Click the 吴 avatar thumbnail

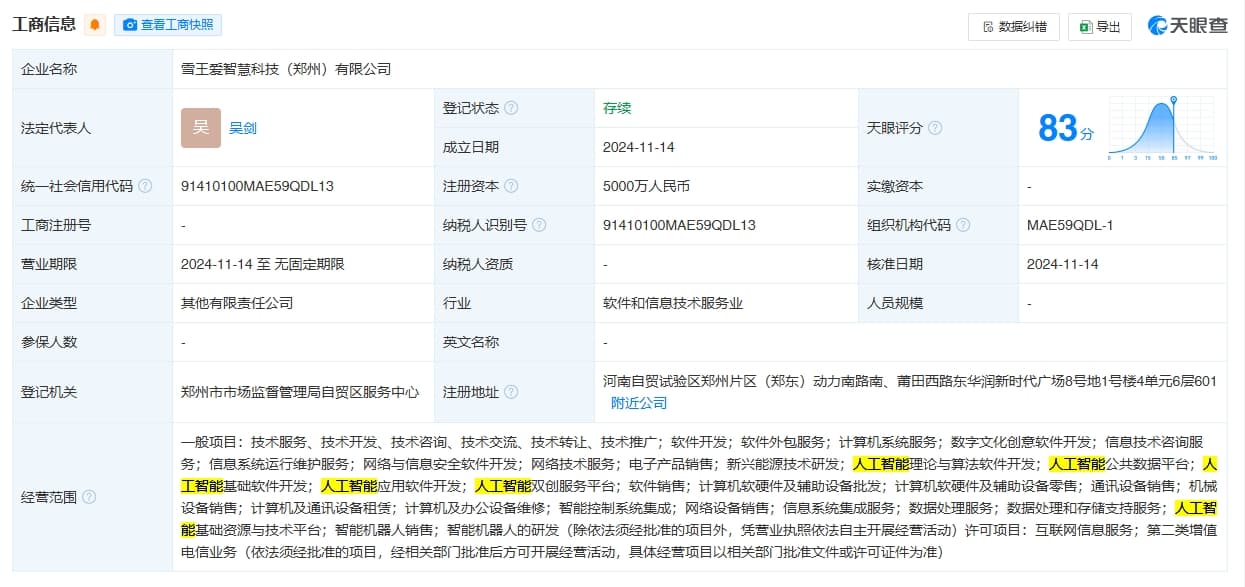coord(201,128)
